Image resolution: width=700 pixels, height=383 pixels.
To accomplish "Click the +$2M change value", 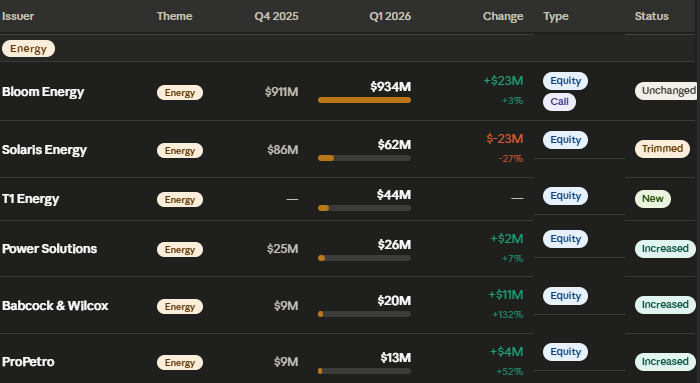I will coord(507,239).
